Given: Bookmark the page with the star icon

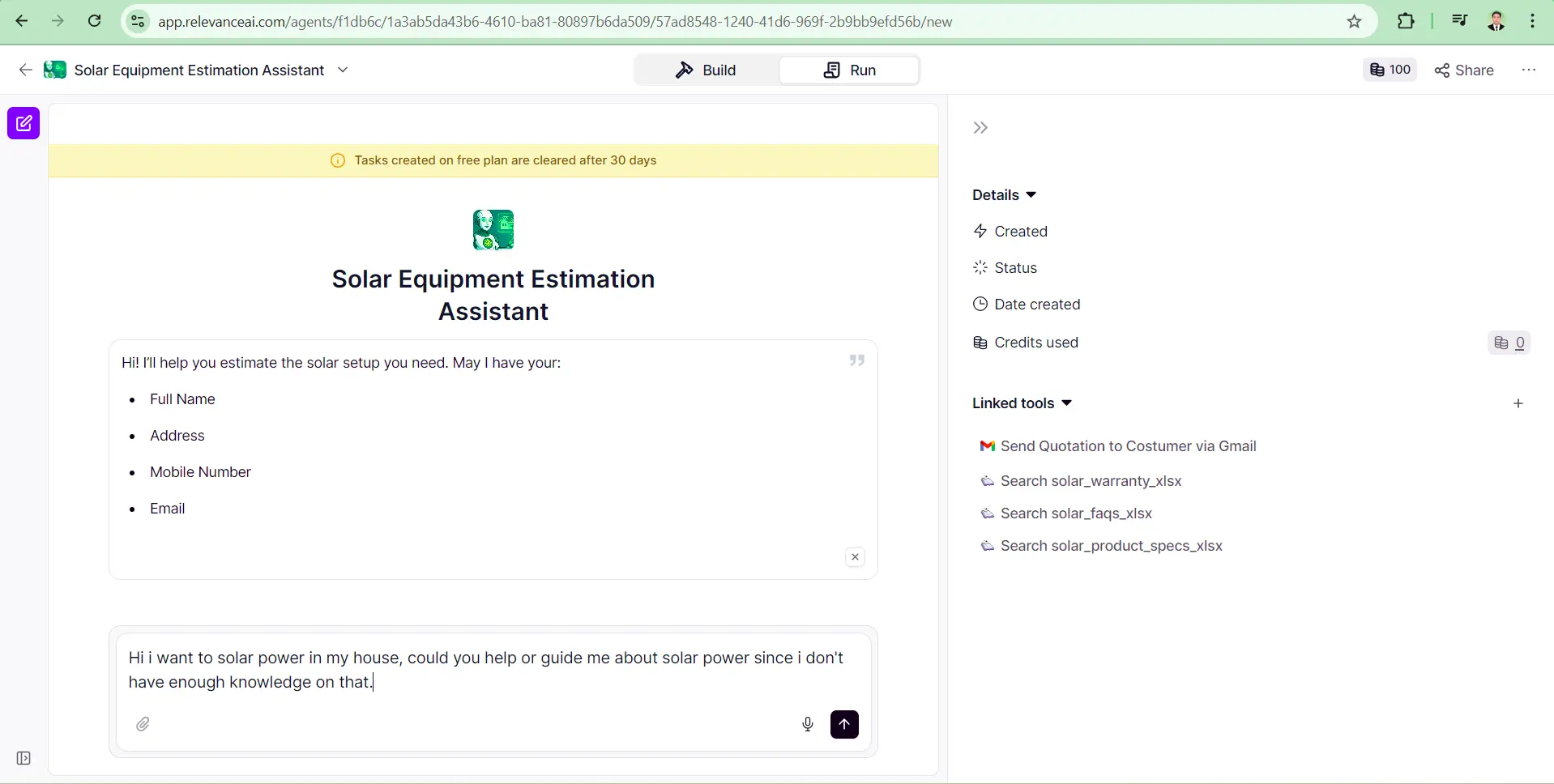Looking at the screenshot, I should pos(1354,21).
